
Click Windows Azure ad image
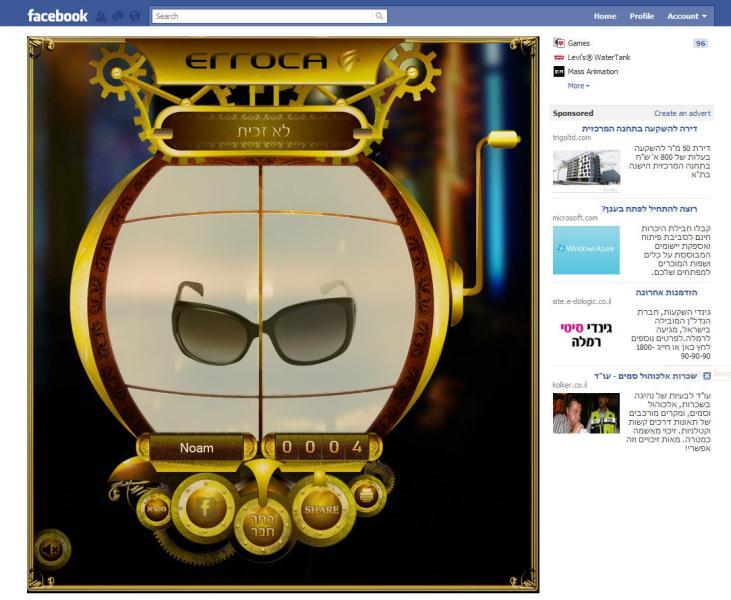coord(586,250)
